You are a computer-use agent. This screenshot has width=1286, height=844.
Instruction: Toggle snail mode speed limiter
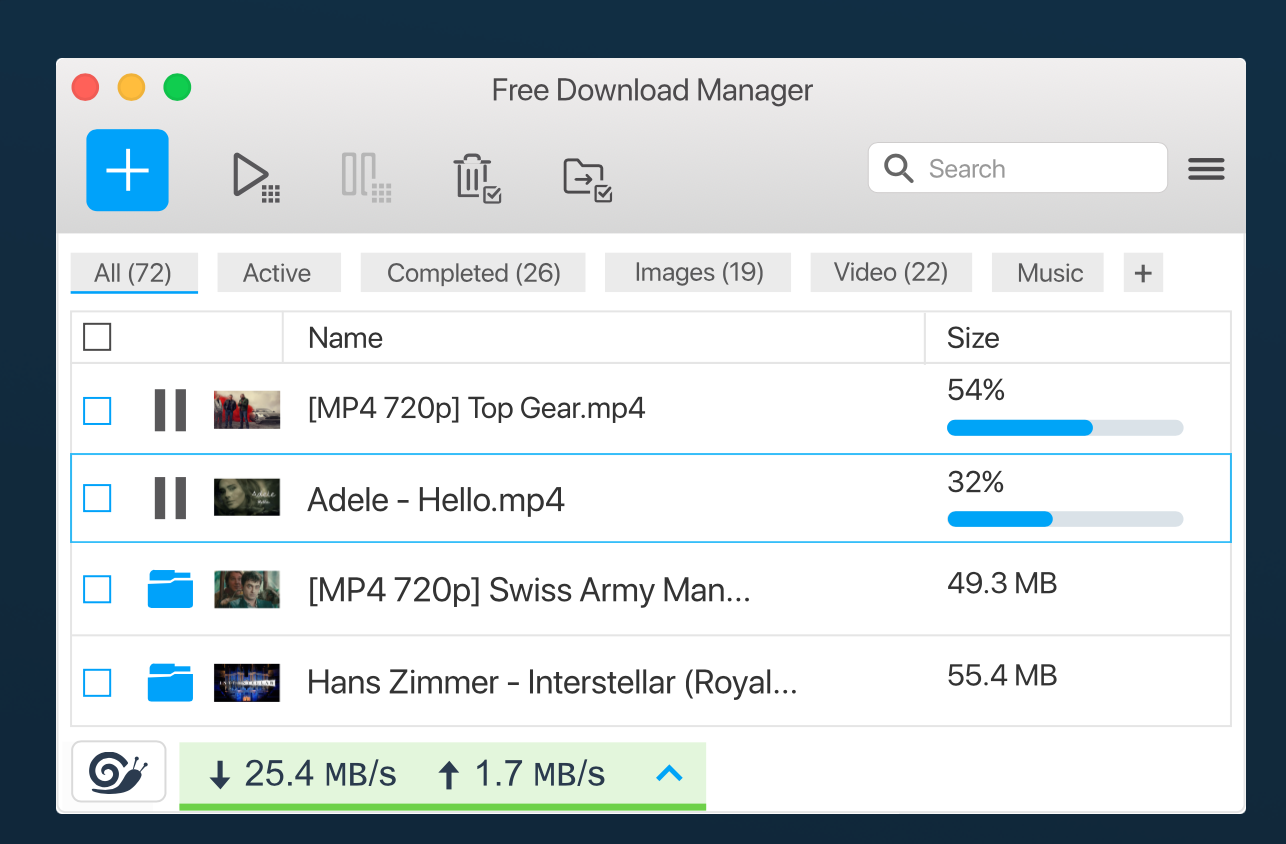click(x=119, y=771)
